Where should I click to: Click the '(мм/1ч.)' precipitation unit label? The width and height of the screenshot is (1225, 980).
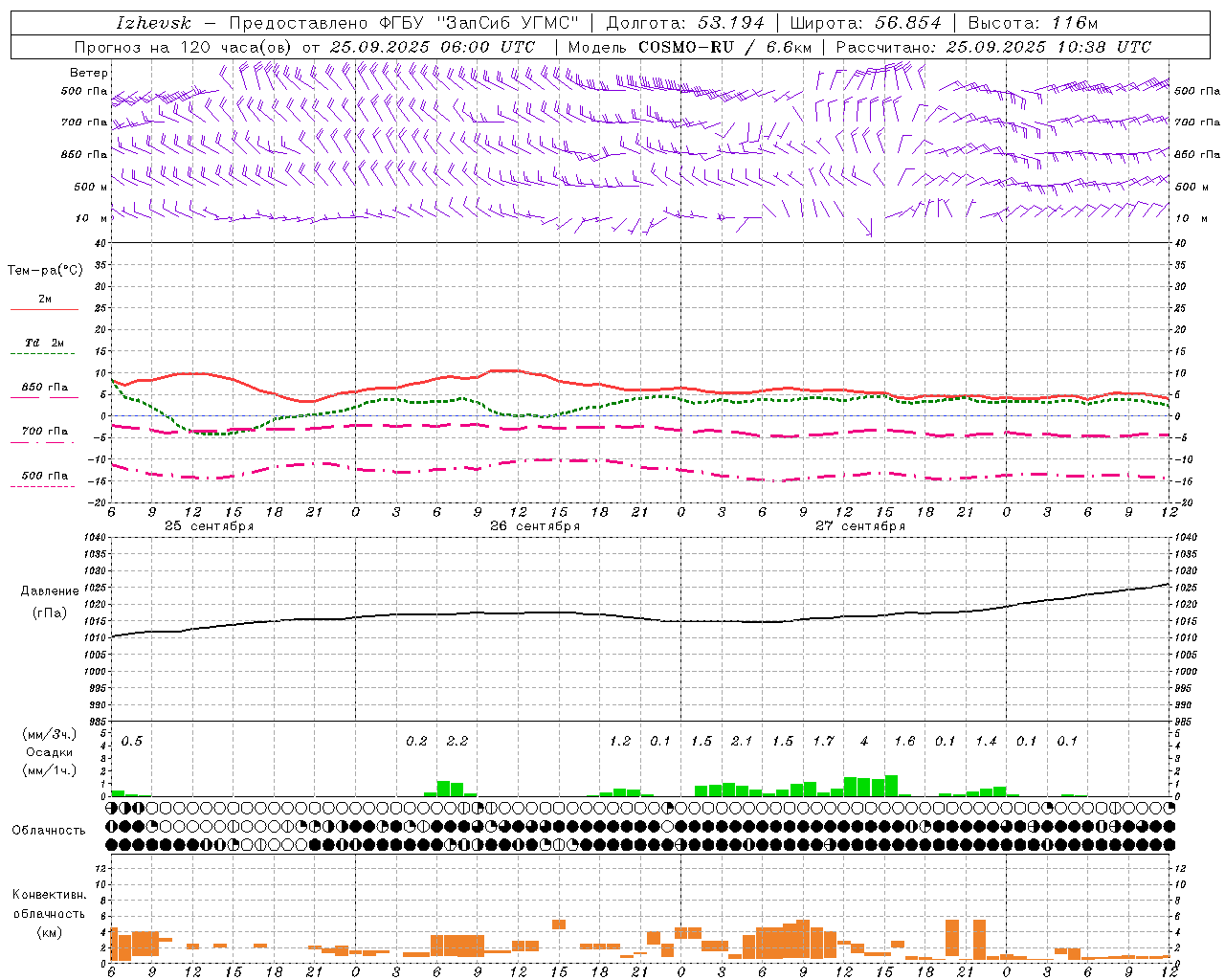pyautogui.click(x=50, y=770)
